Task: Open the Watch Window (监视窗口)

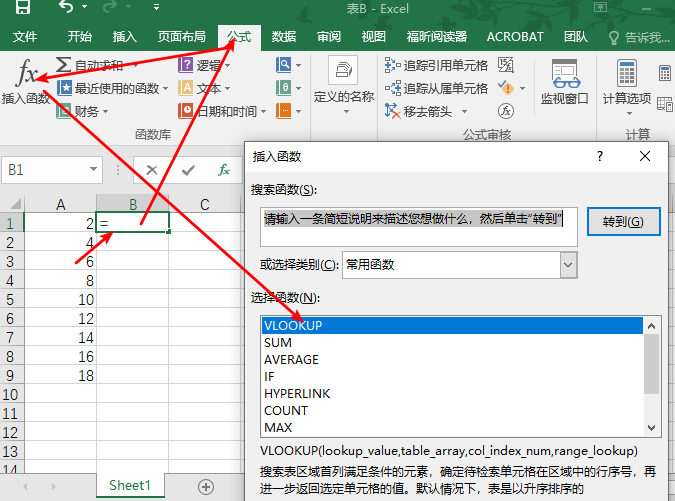Action: coord(565,82)
